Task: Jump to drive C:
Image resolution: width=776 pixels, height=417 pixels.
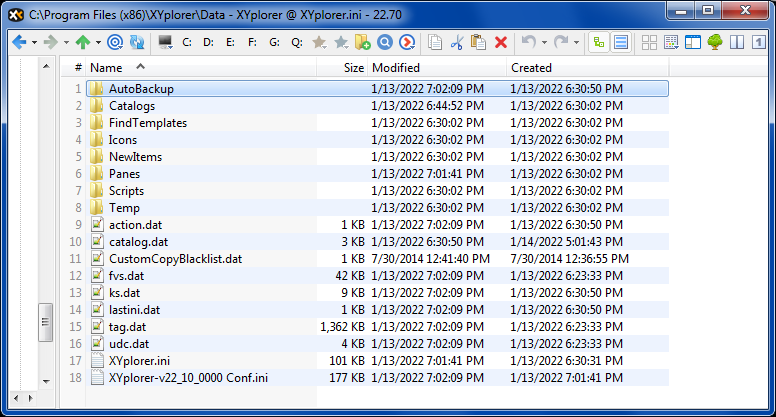Action: [187, 43]
